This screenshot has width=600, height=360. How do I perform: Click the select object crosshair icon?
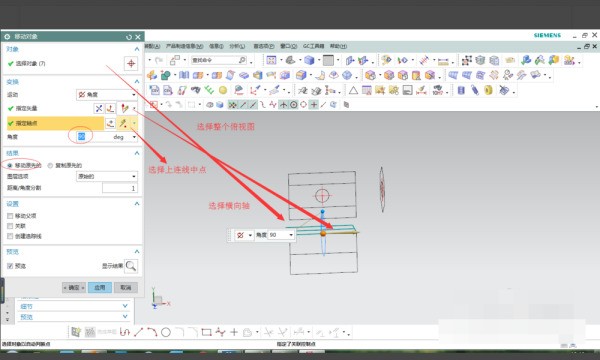pyautogui.click(x=131, y=63)
